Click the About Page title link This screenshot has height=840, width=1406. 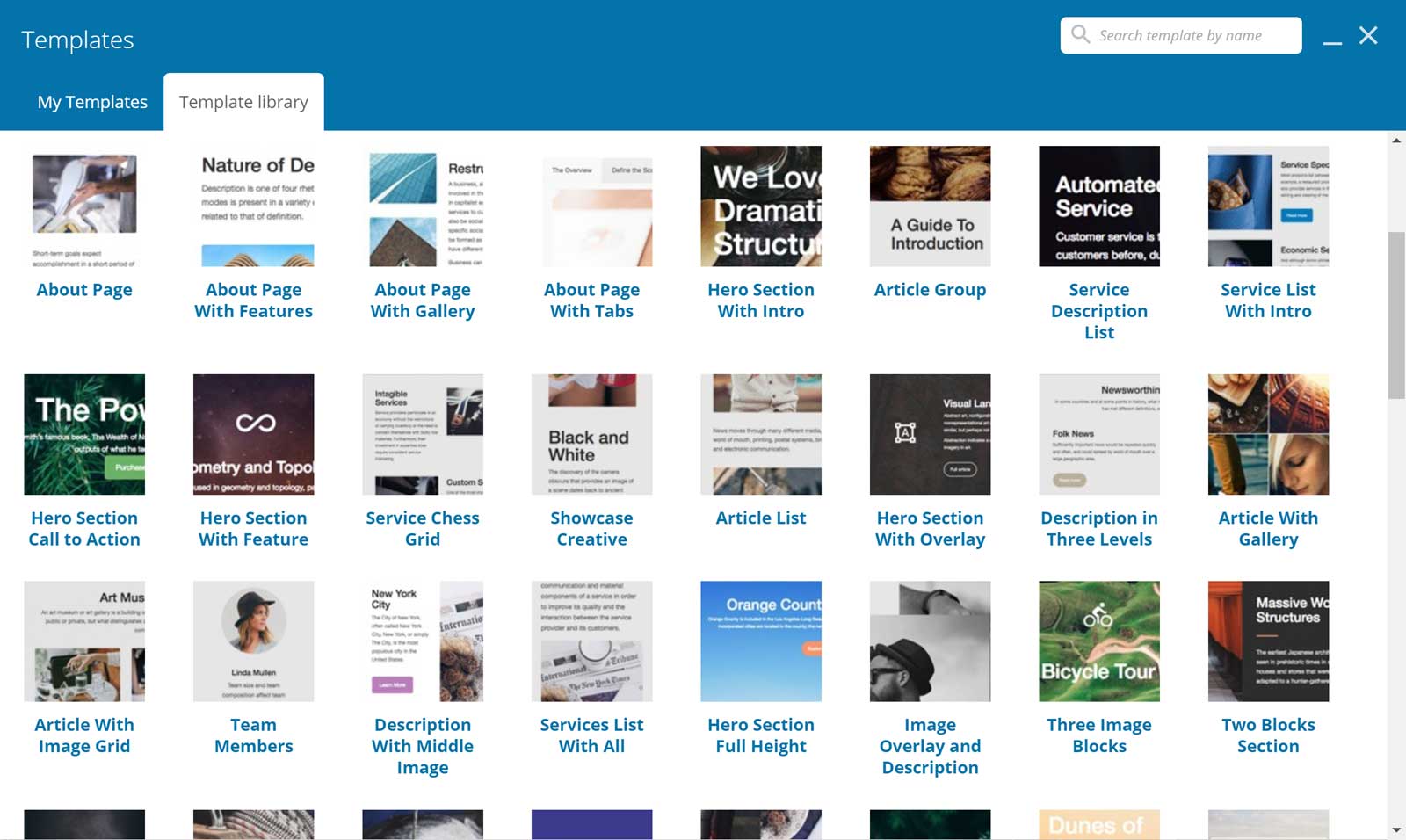(84, 290)
